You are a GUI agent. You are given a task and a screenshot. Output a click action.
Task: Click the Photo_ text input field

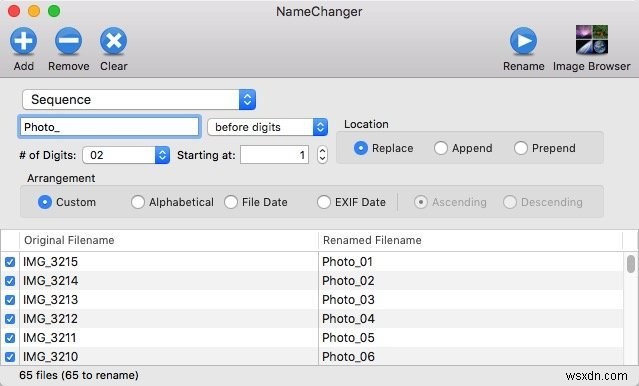pos(109,127)
